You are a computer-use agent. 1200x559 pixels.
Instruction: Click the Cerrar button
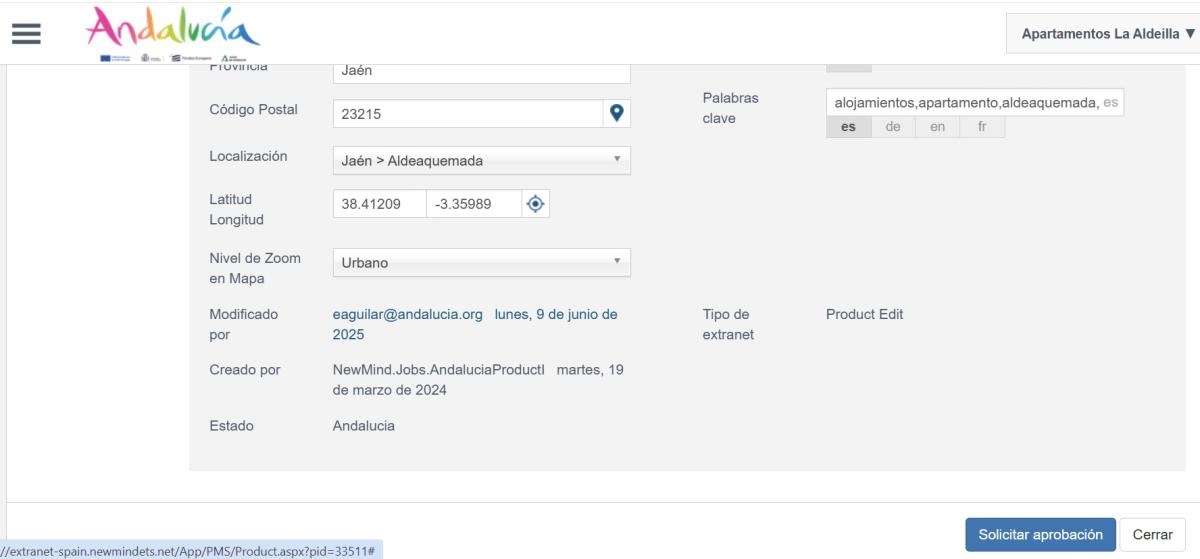1152,534
